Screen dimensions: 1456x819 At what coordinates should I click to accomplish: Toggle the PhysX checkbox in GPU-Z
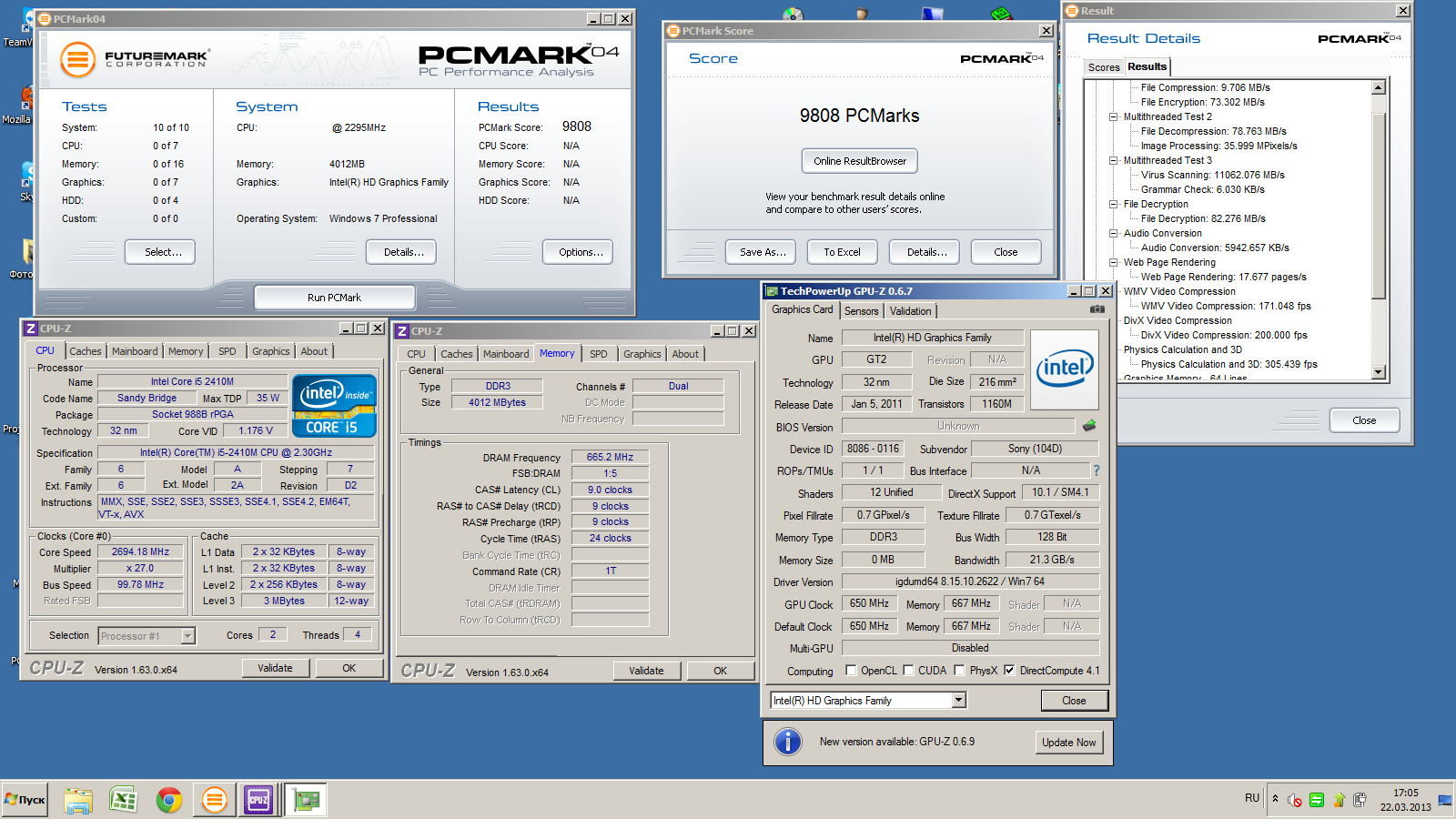960,671
